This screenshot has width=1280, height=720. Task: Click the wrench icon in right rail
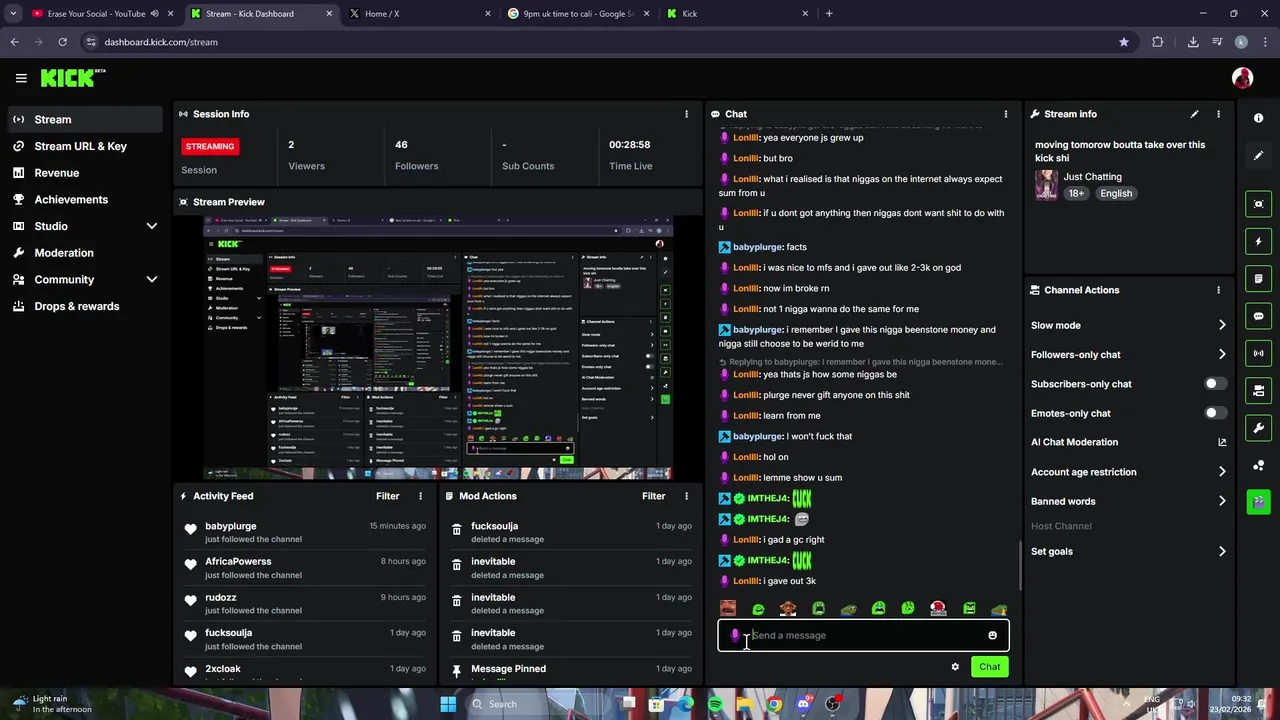pyautogui.click(x=1258, y=428)
